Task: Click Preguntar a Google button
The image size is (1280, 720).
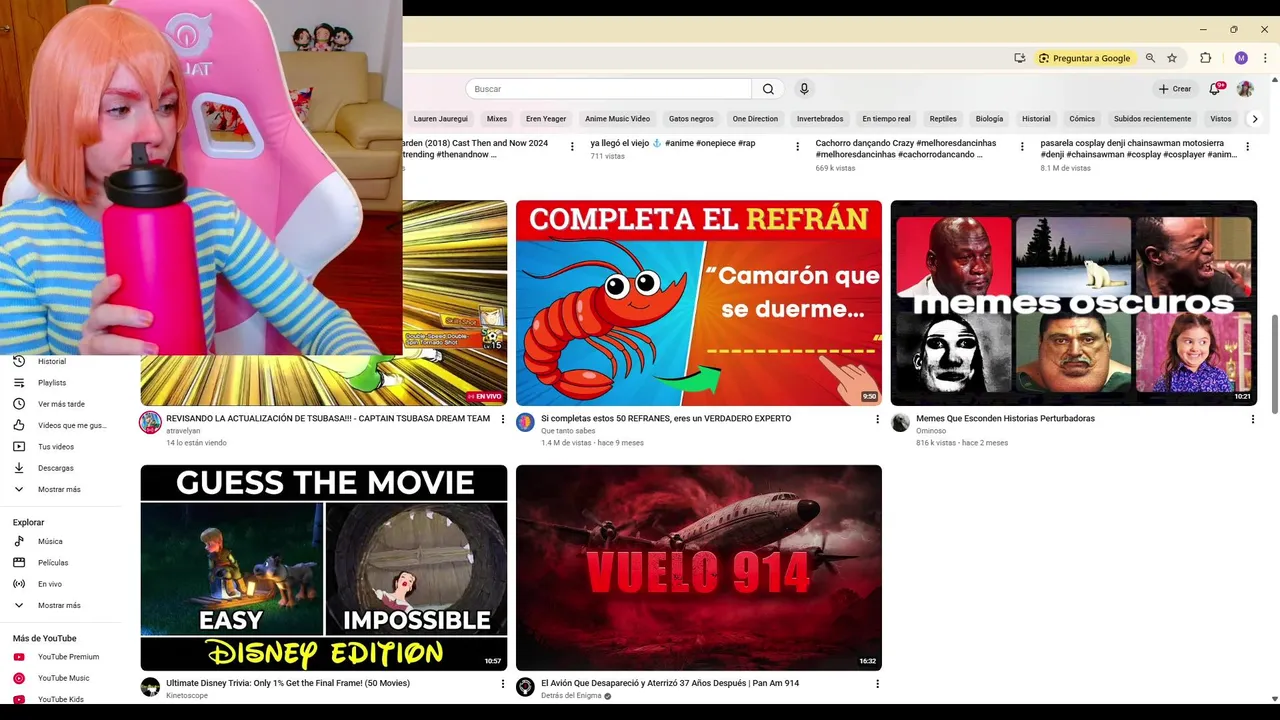Action: click(1084, 58)
